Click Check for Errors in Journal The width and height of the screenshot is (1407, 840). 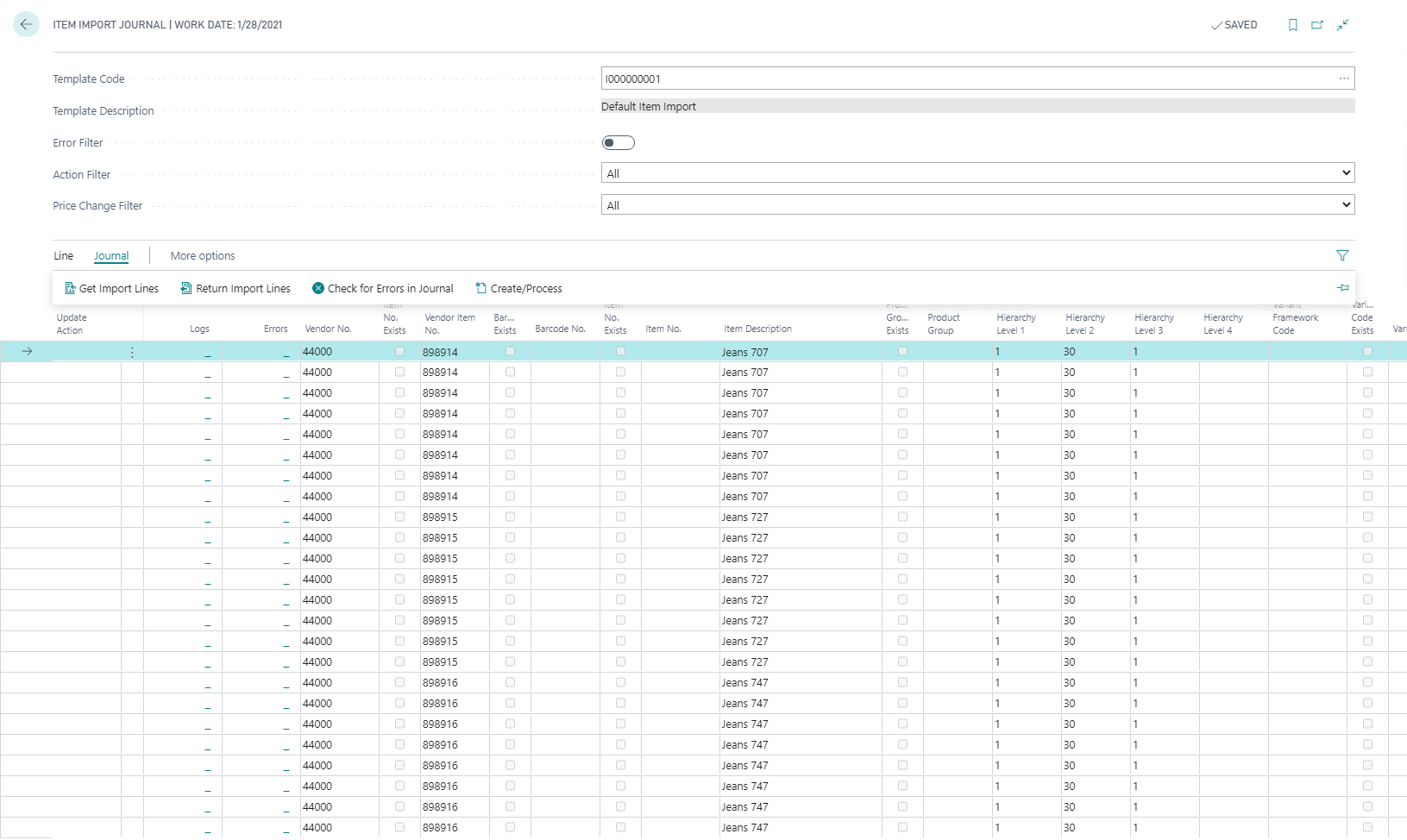pos(382,289)
